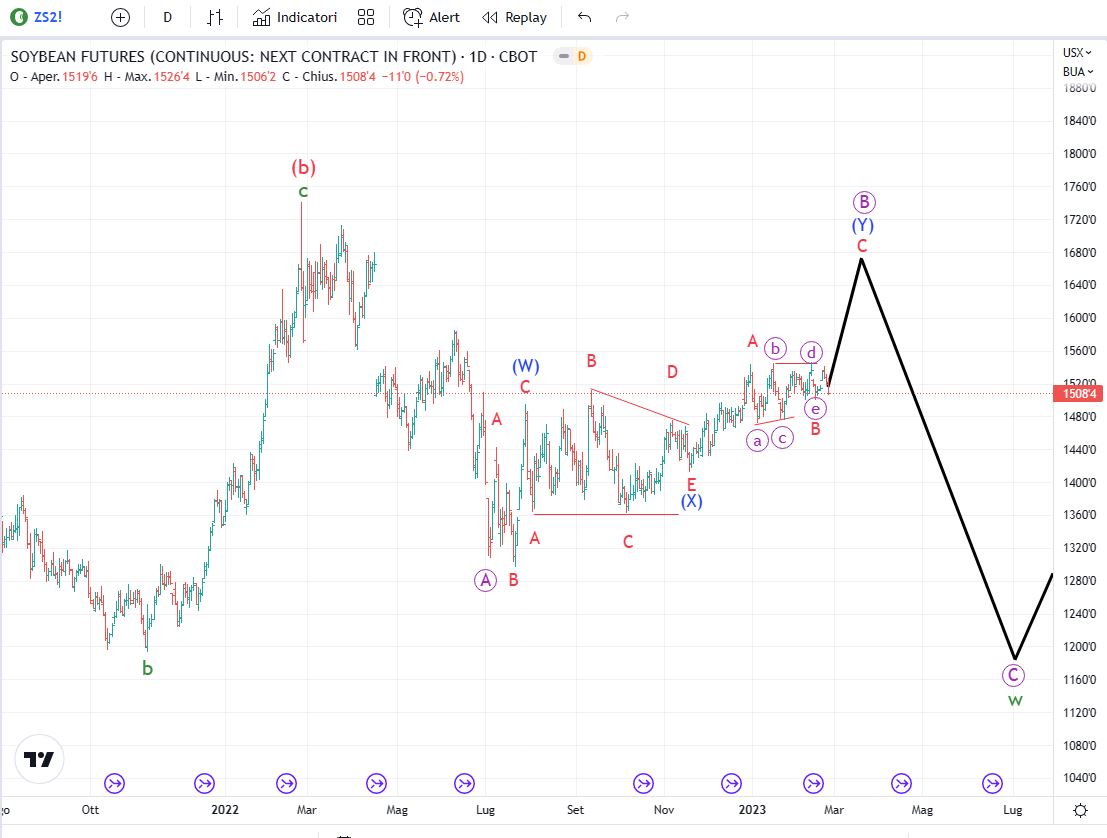Open the BUA unit dropdown
Image resolution: width=1107 pixels, height=838 pixels.
click(x=1077, y=71)
